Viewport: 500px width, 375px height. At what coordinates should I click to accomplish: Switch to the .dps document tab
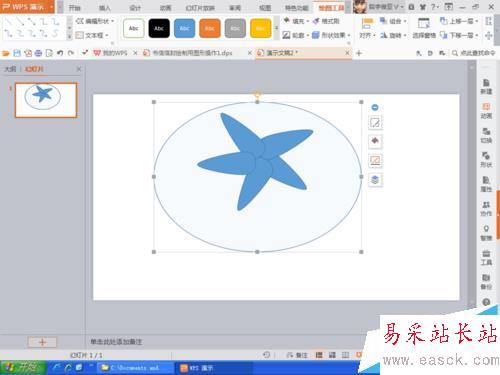pyautogui.click(x=188, y=53)
